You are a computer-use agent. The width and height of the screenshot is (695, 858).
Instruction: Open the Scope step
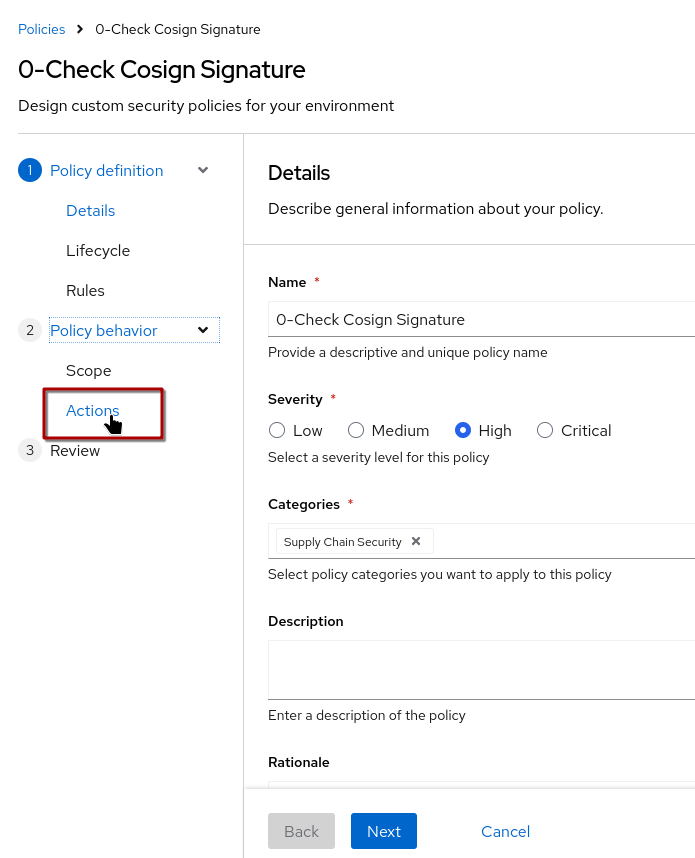[x=88, y=370]
